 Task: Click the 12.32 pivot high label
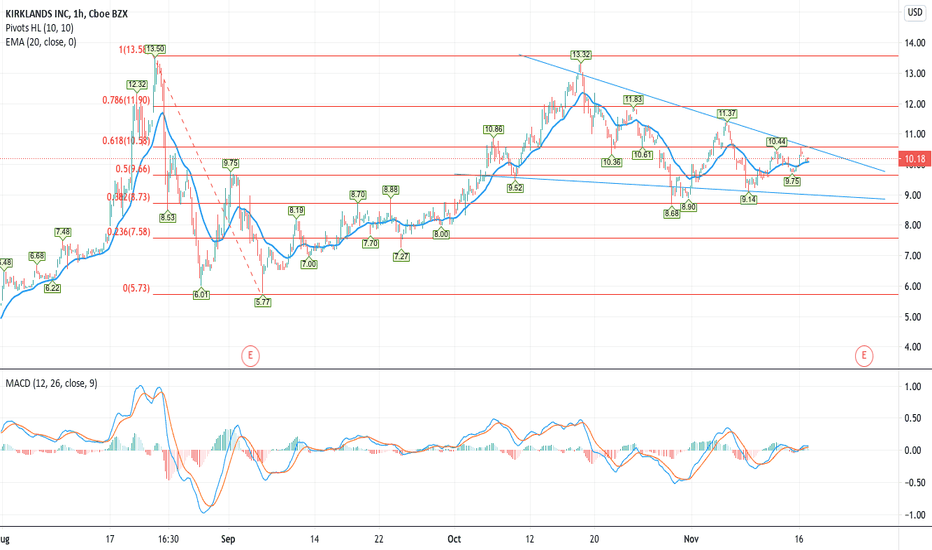[137, 84]
